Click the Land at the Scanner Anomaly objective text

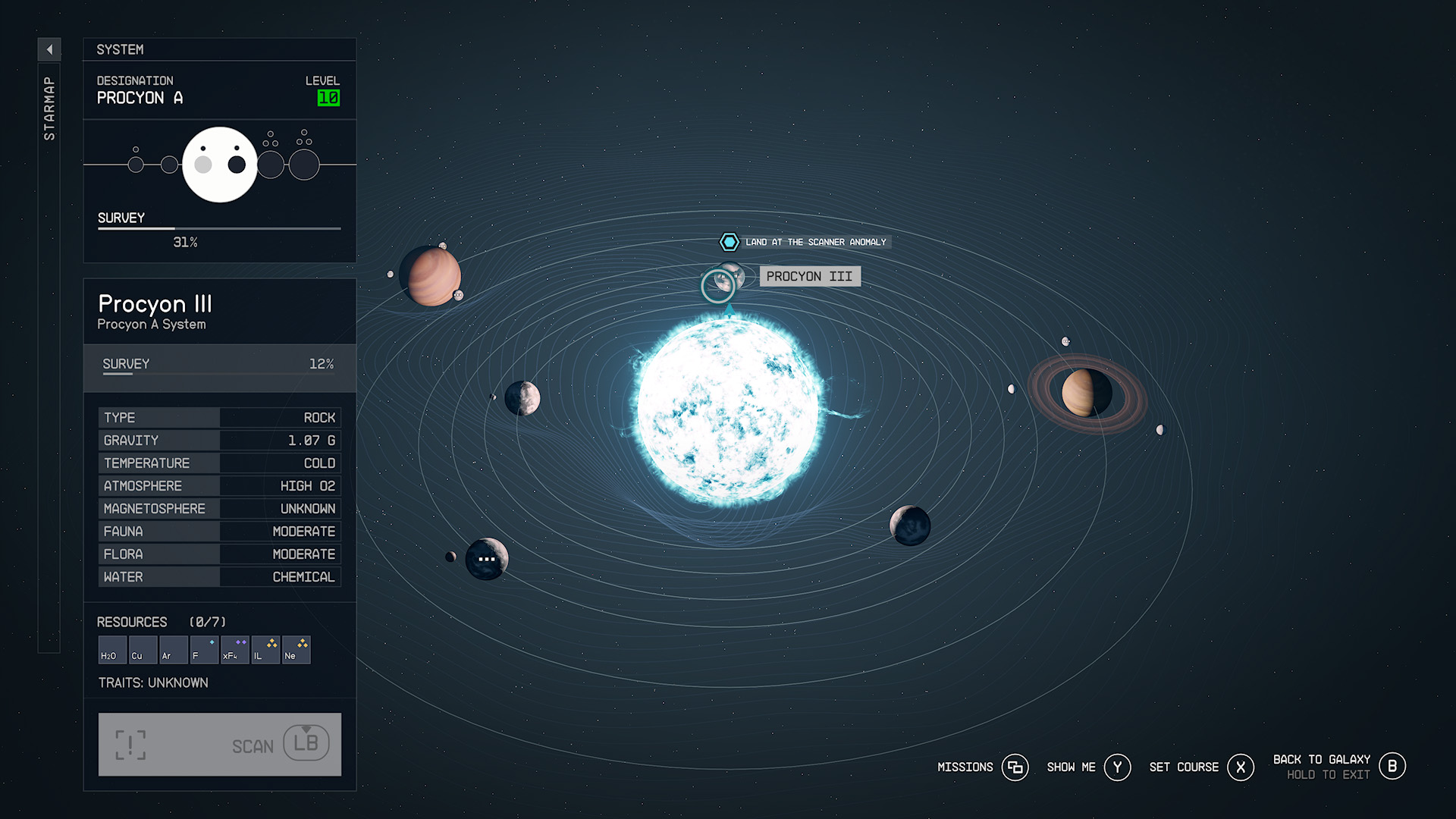816,242
